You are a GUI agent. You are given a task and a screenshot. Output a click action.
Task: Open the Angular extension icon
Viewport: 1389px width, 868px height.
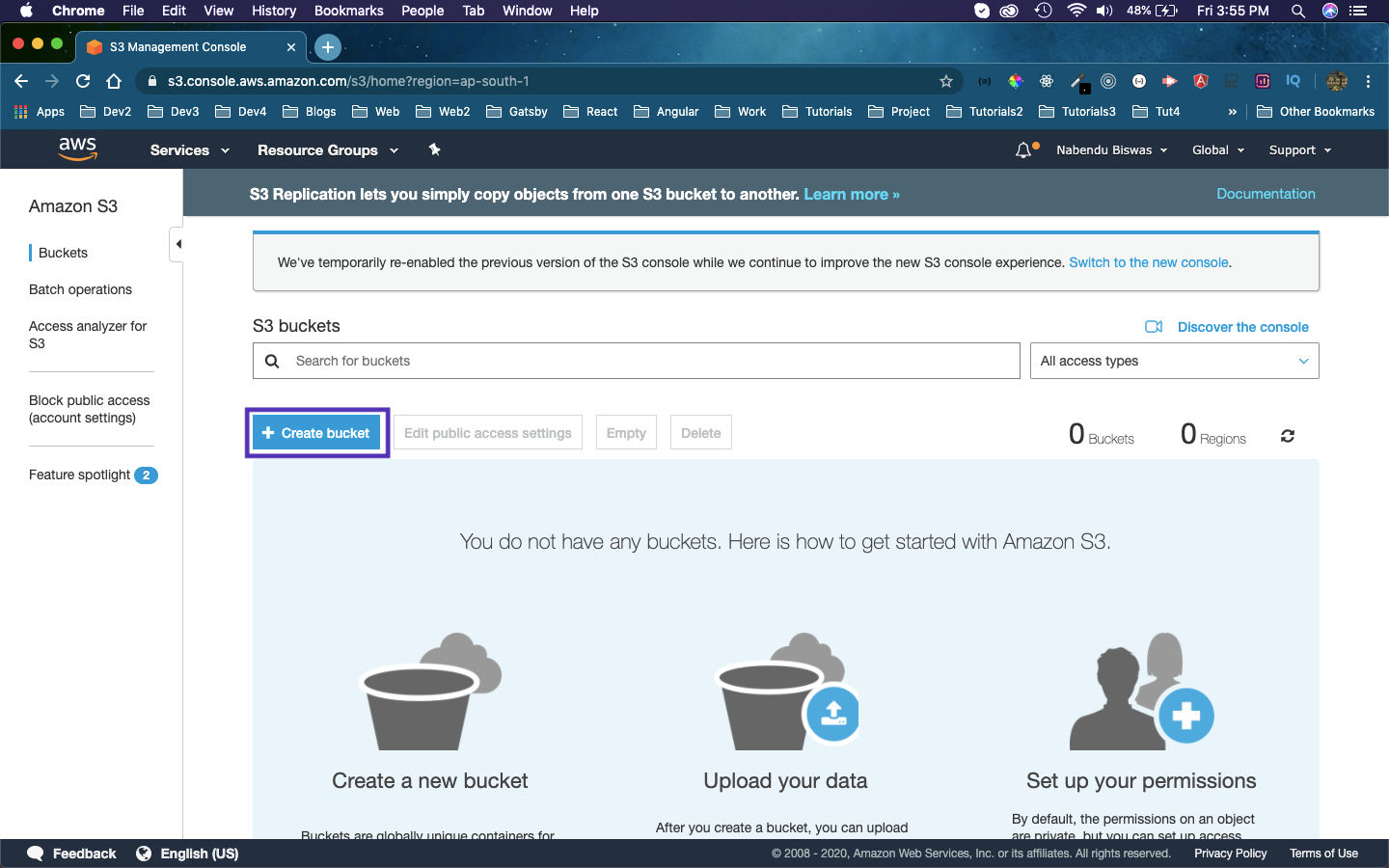1201,81
